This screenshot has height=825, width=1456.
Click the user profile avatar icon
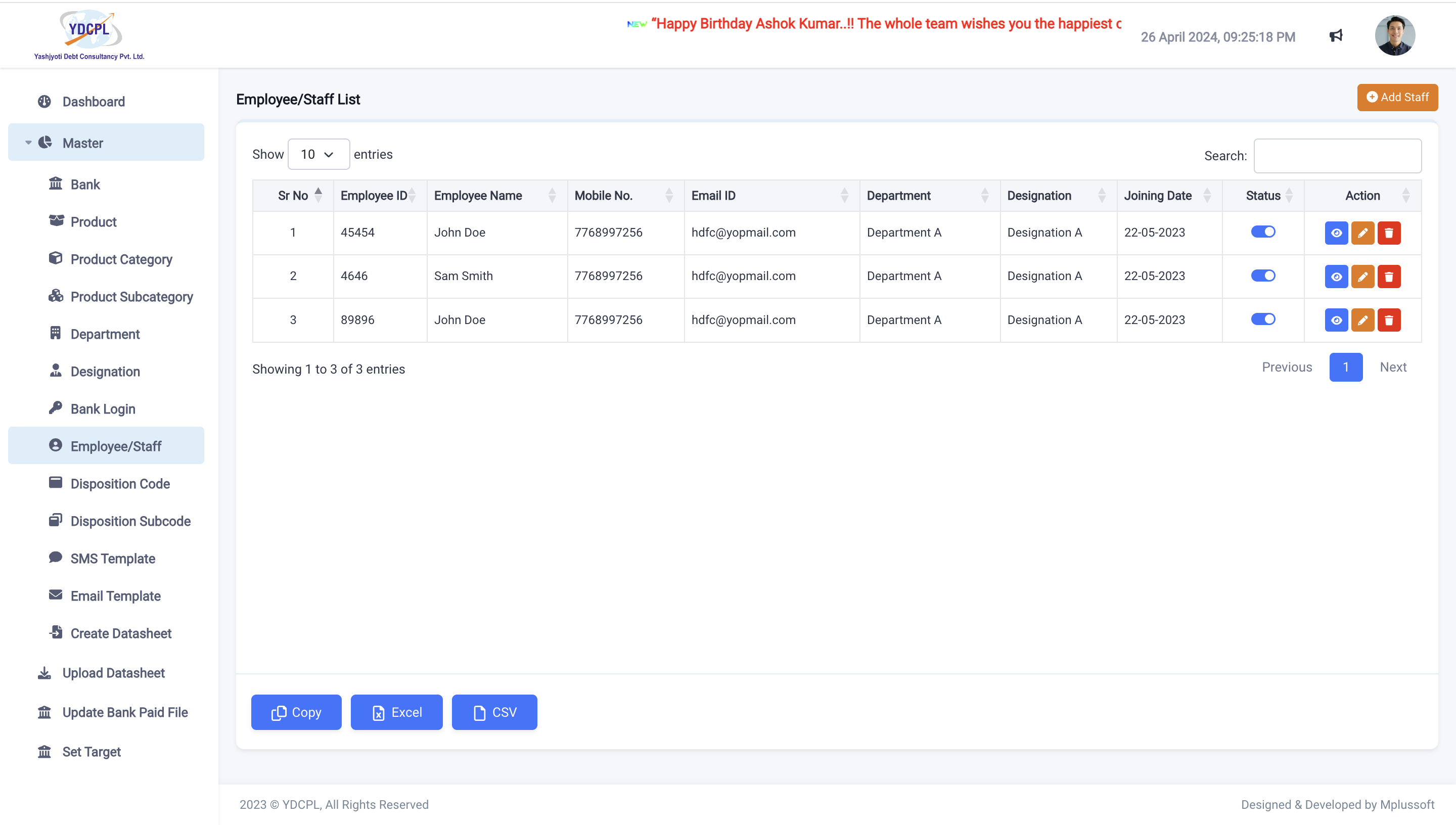click(x=1397, y=36)
